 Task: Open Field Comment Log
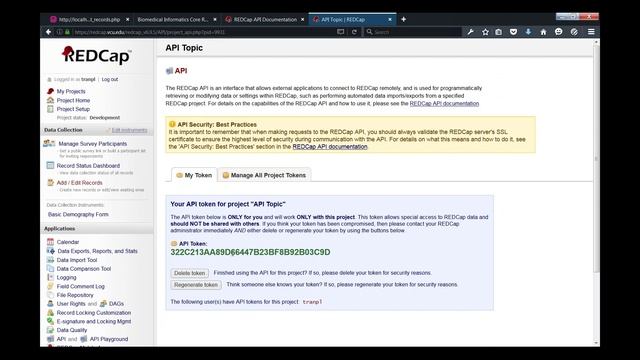click(x=80, y=287)
